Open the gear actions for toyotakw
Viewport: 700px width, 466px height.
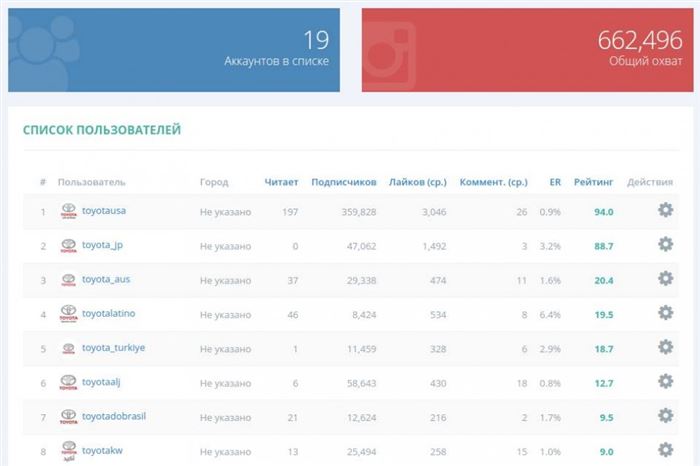click(665, 450)
